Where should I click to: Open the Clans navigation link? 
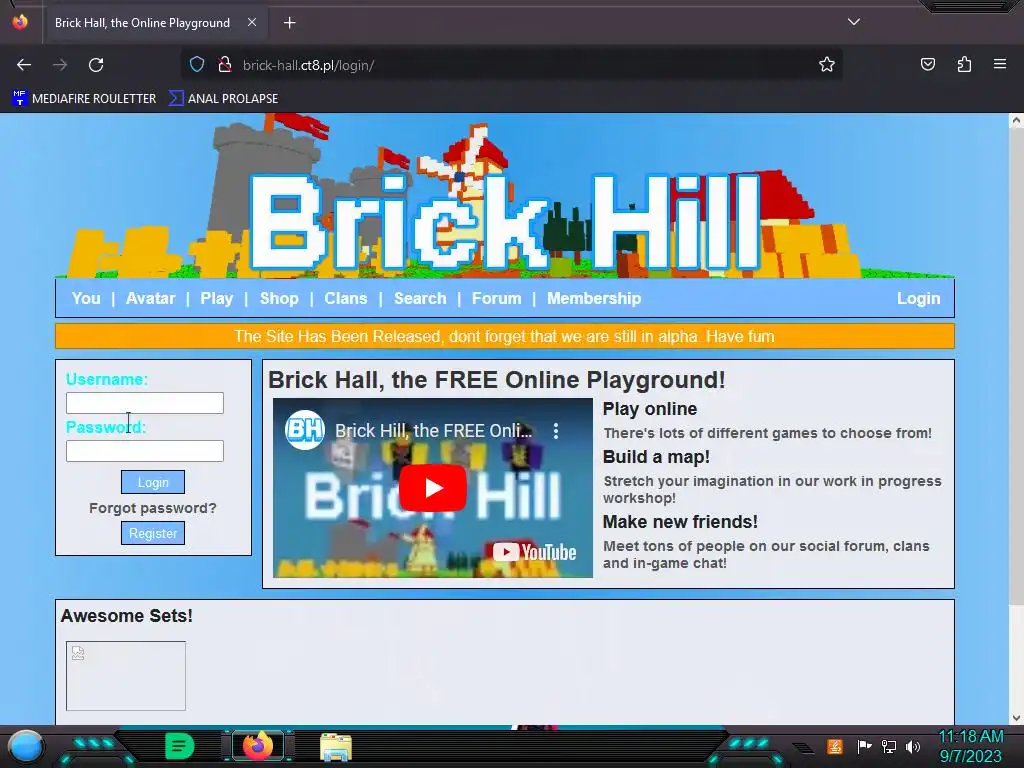tap(345, 298)
